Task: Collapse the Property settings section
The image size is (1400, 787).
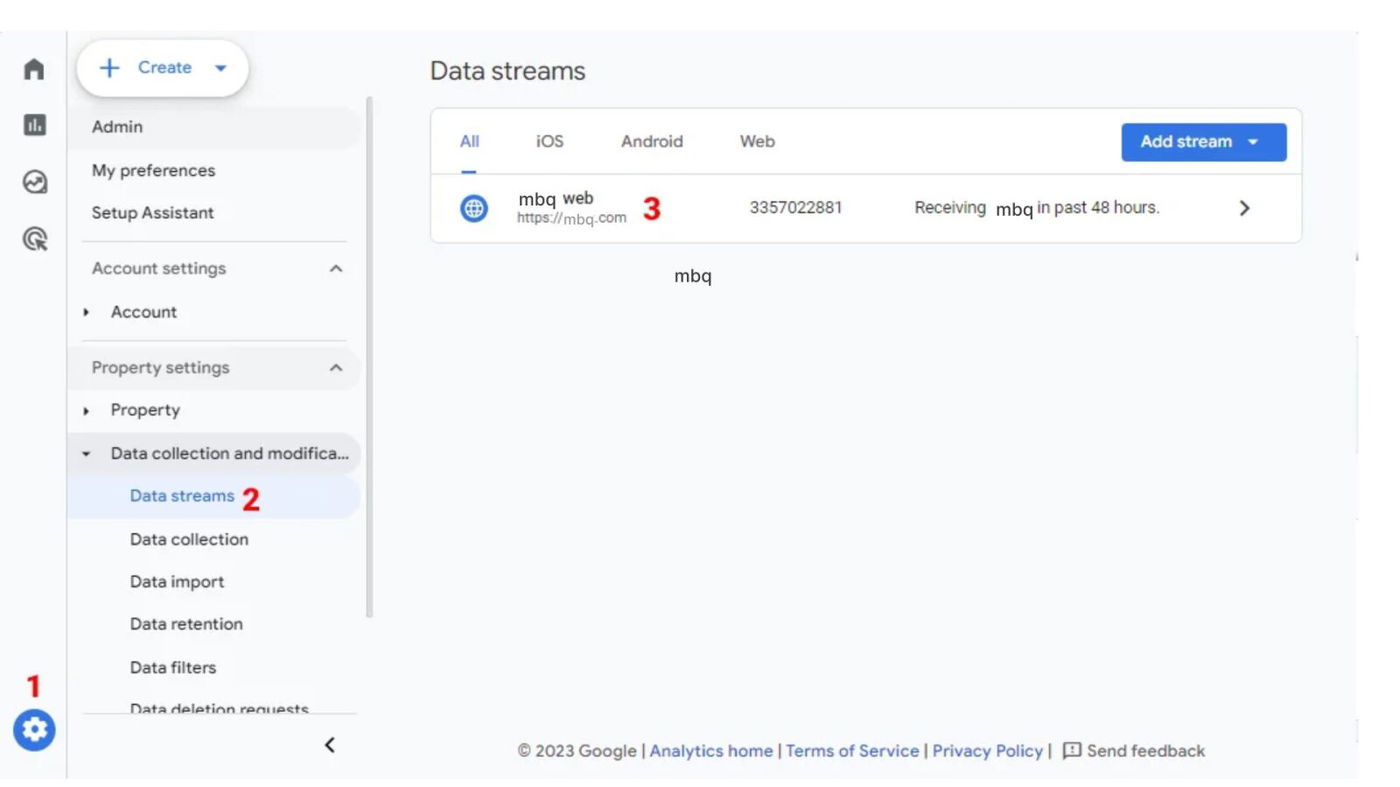Action: [336, 368]
